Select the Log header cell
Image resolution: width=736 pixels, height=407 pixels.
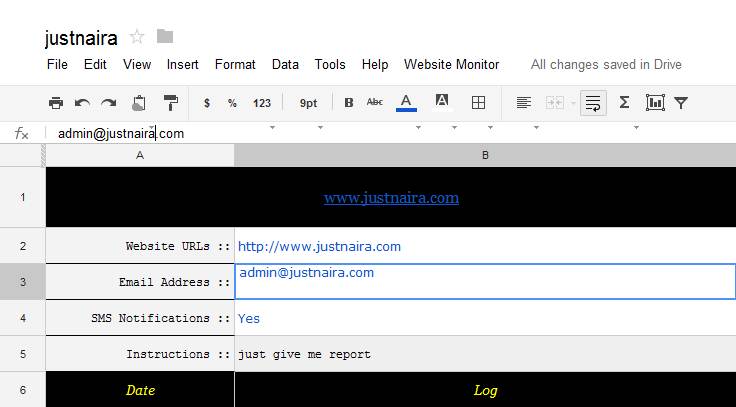point(485,390)
